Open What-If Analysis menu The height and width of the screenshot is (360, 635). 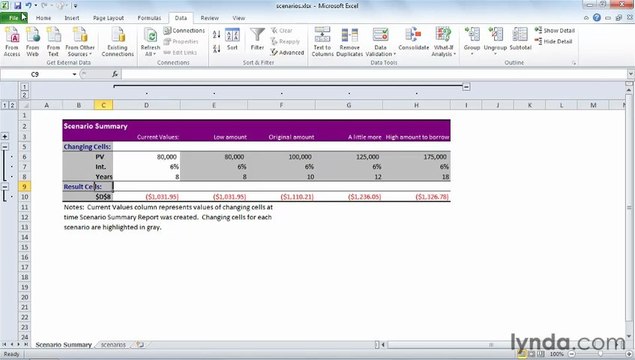tap(443, 42)
